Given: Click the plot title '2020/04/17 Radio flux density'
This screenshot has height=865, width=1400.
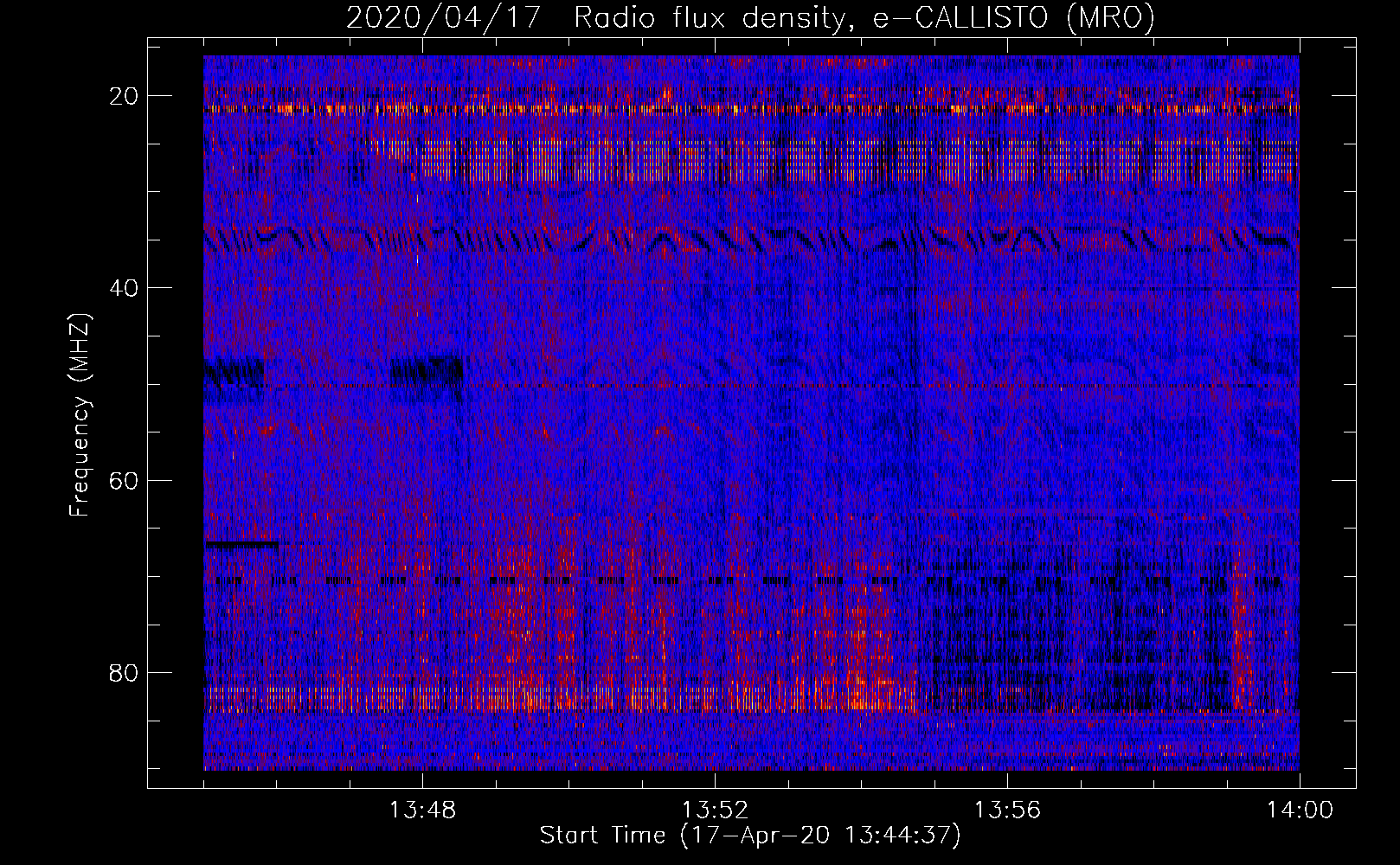Looking at the screenshot, I should [750, 17].
